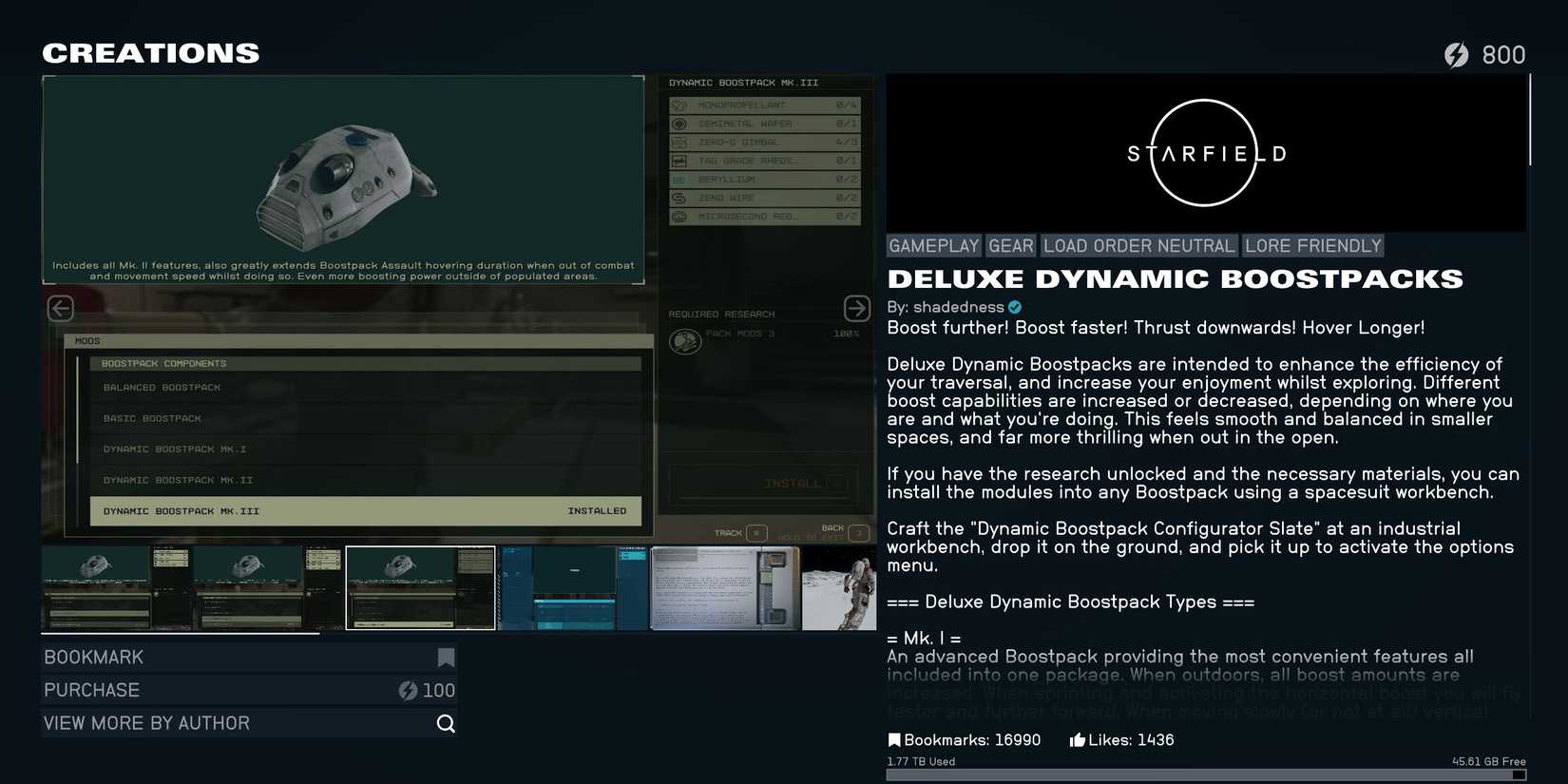Select the LOAD ORDER NEUTRAL tag
This screenshot has width=1568, height=784.
(x=1138, y=246)
